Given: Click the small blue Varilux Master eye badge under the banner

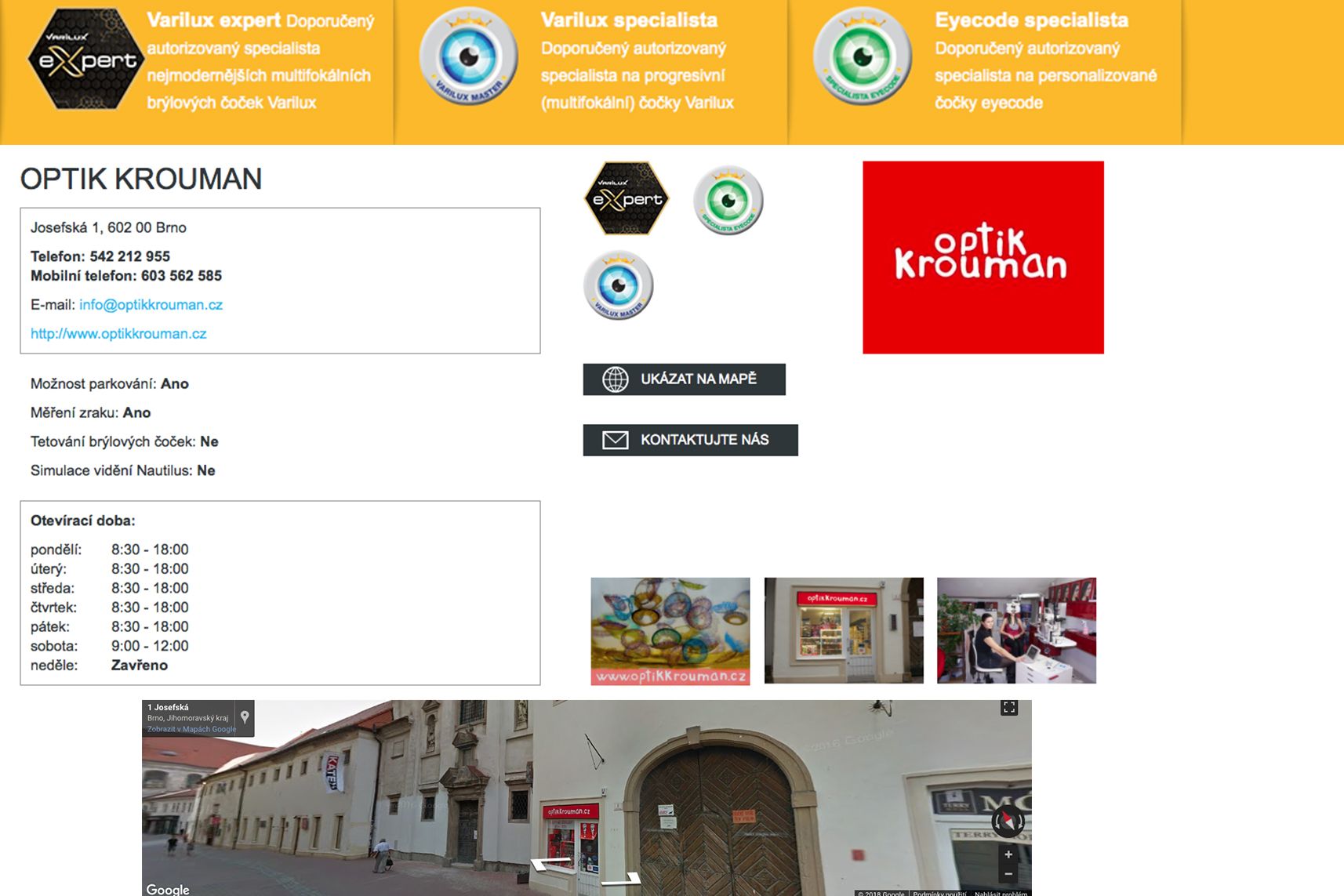Looking at the screenshot, I should pos(619,285).
